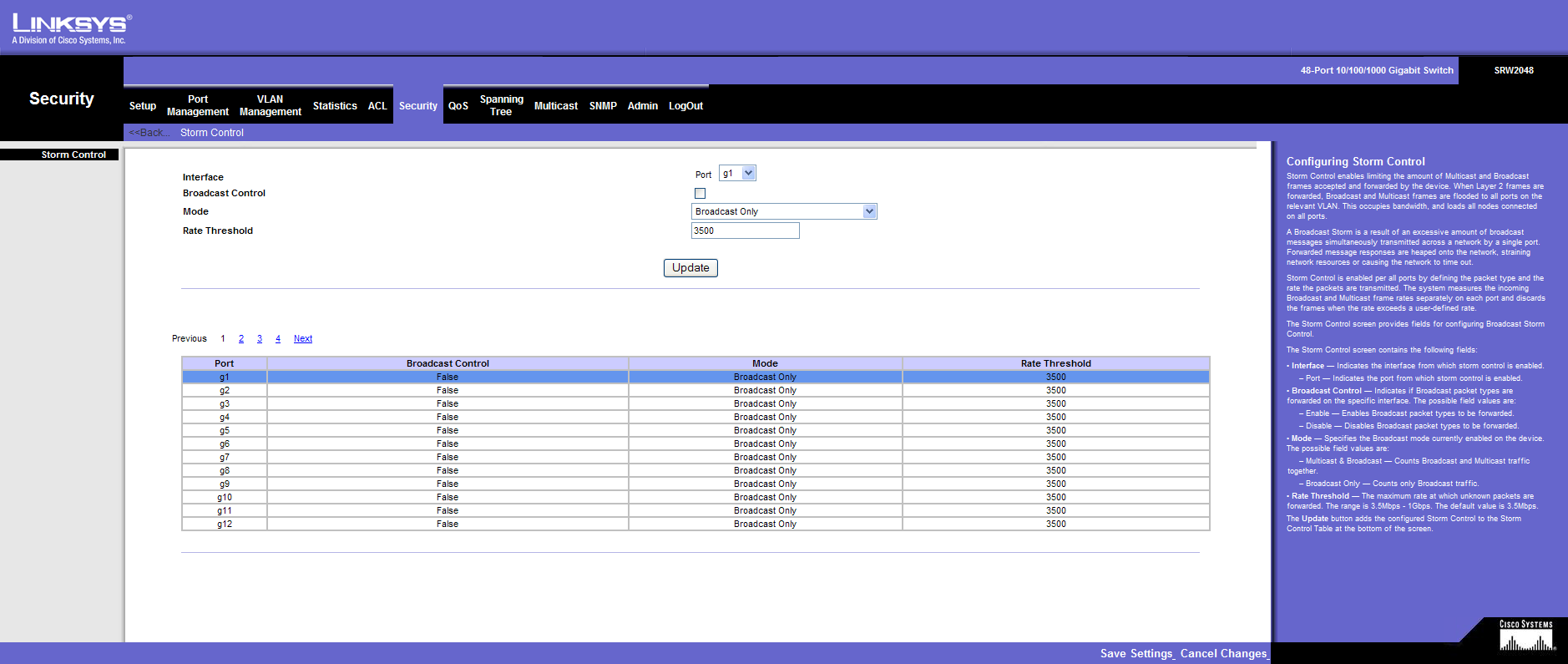
Task: Expand the Mode dropdown
Action: click(x=783, y=212)
